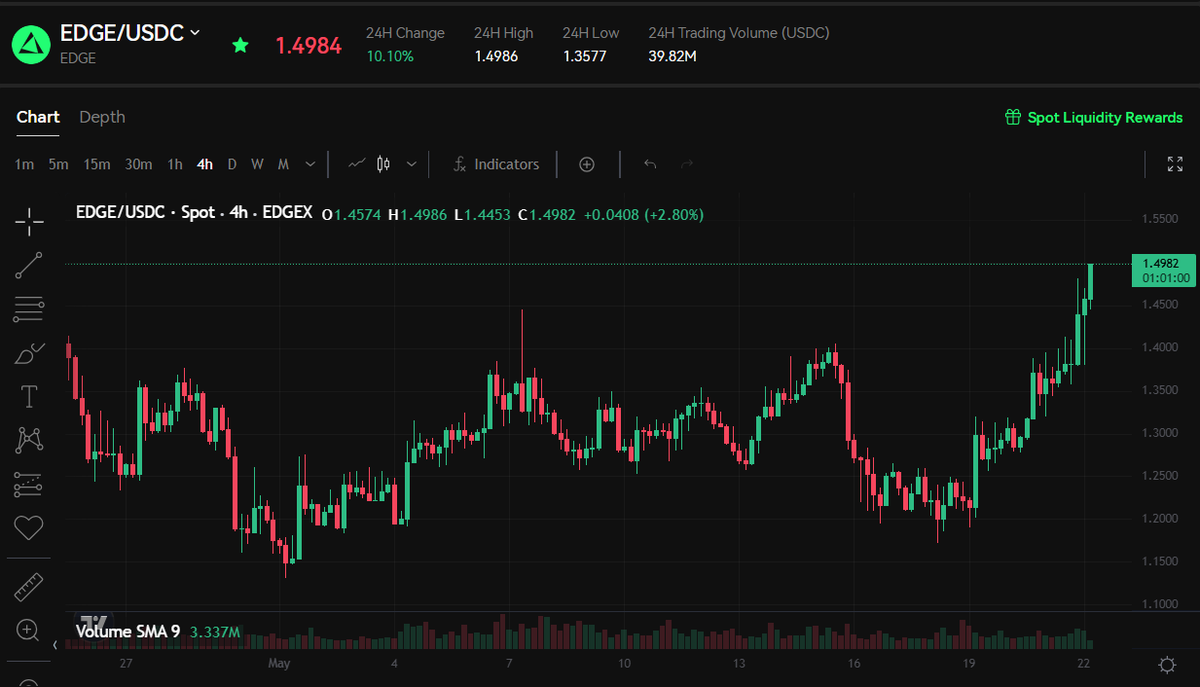Select the 1m timeframe
The width and height of the screenshot is (1200, 687).
click(24, 164)
